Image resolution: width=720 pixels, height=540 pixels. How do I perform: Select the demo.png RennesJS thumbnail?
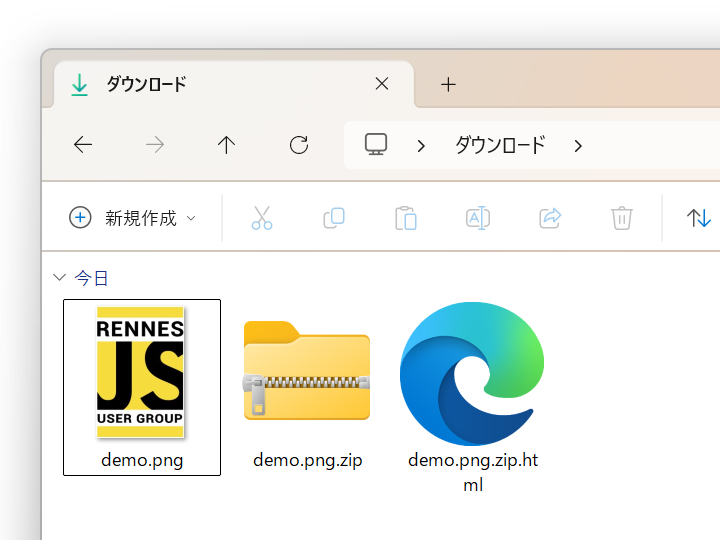[140, 372]
